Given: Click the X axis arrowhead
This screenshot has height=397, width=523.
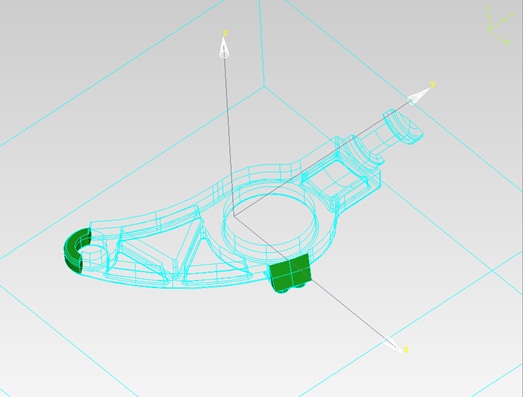Looking at the screenshot, I should click(393, 345).
